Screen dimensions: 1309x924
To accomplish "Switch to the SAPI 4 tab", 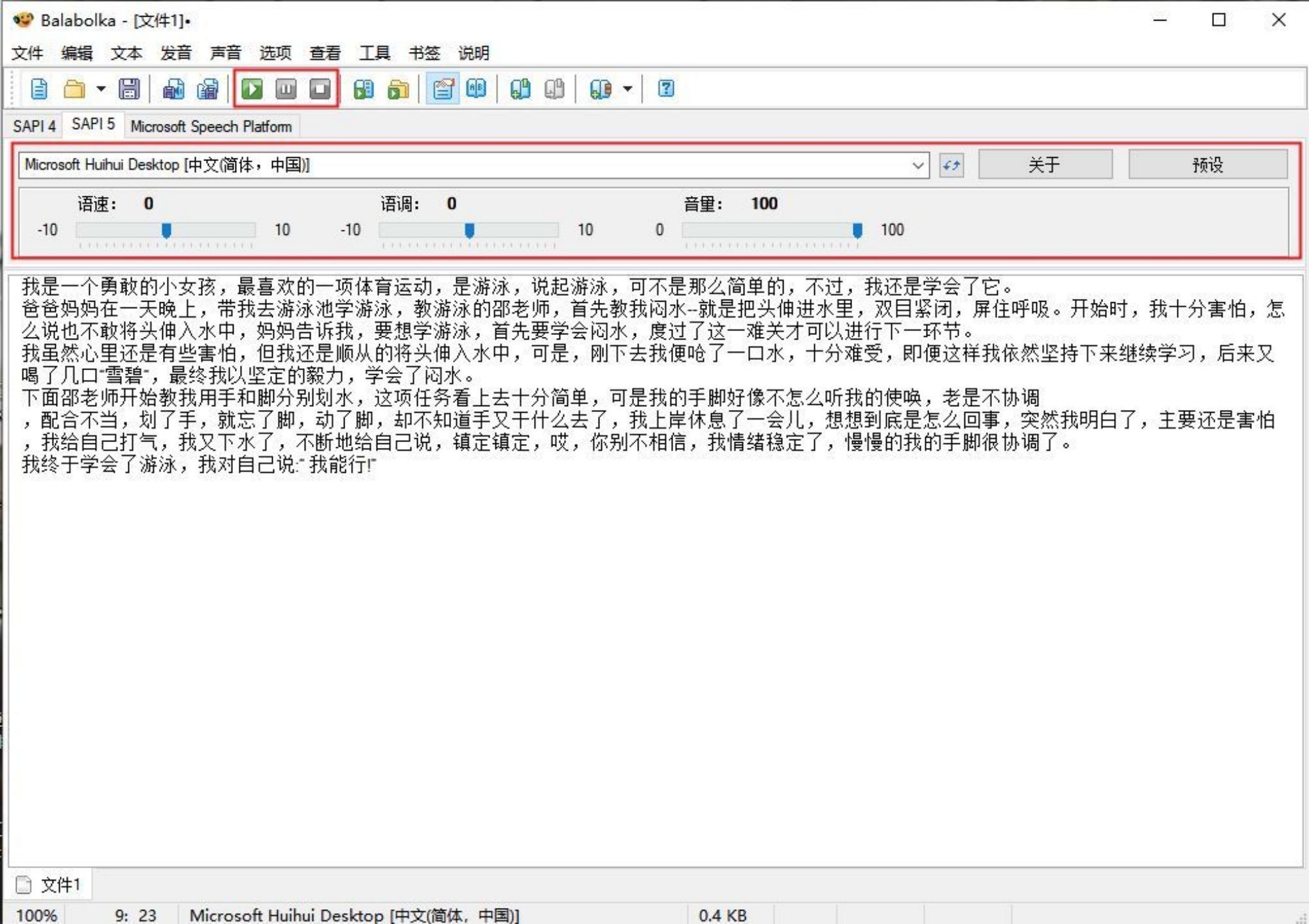I will (x=34, y=127).
